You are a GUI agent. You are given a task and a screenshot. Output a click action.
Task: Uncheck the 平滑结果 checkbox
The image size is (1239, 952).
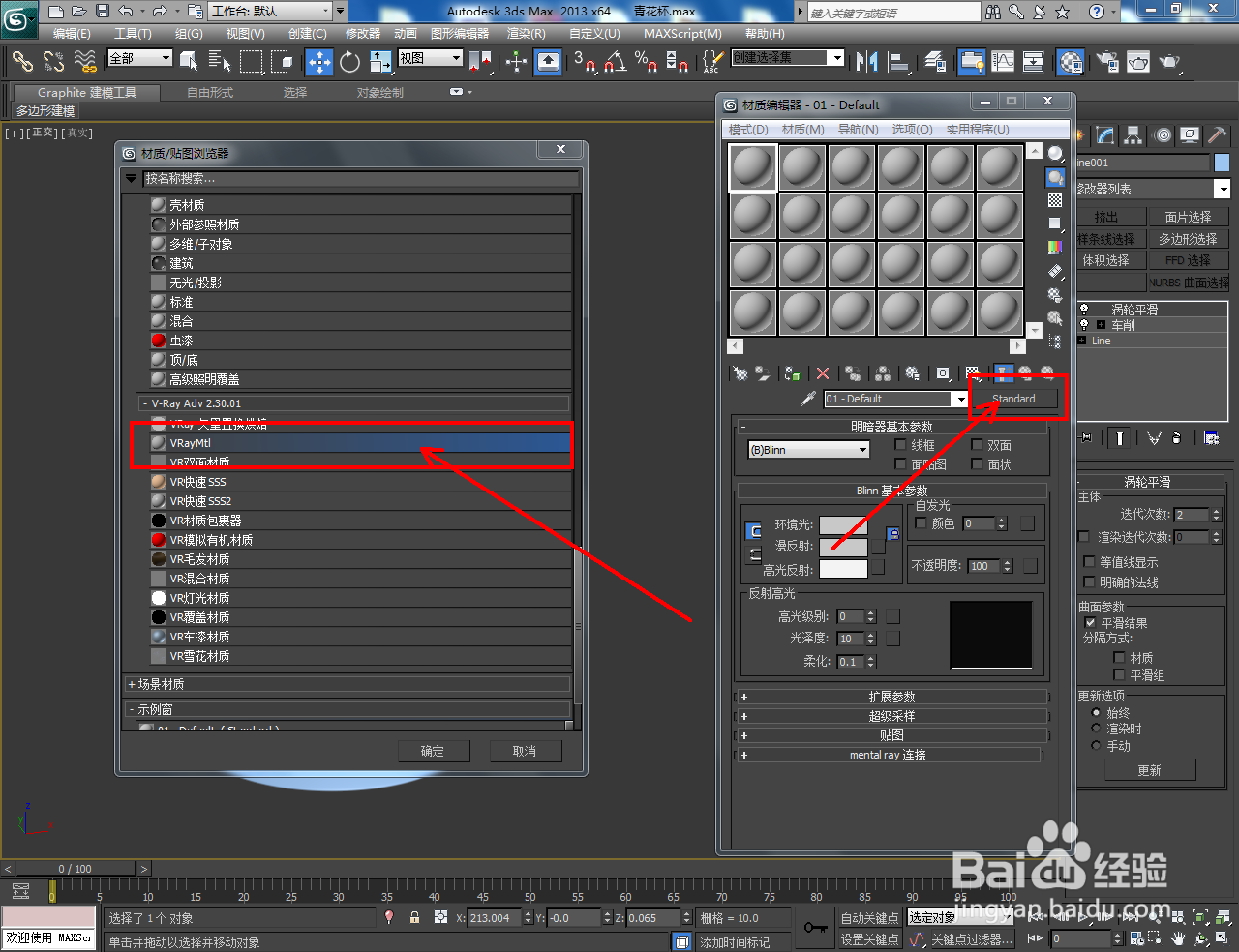(x=1090, y=623)
